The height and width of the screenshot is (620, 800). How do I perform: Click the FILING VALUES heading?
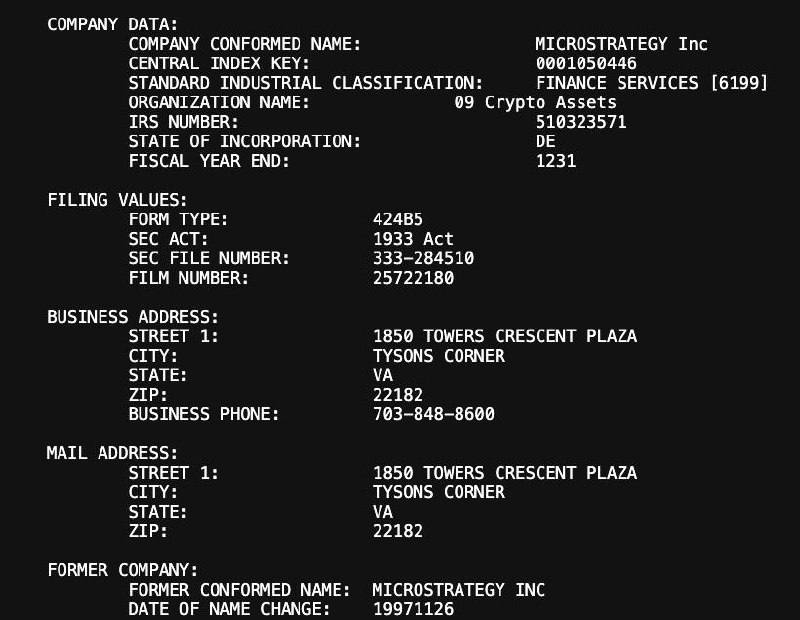tap(117, 200)
